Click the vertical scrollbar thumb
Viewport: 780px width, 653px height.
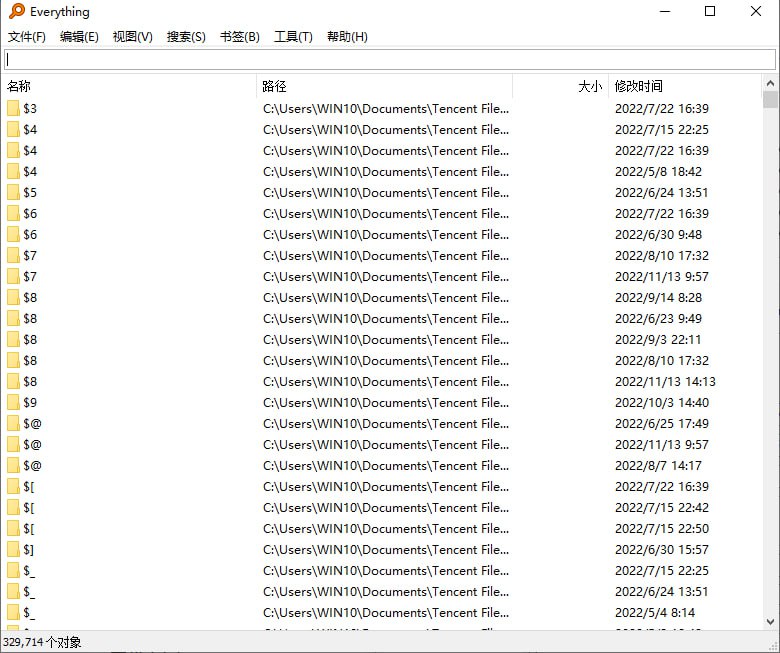pyautogui.click(x=771, y=99)
